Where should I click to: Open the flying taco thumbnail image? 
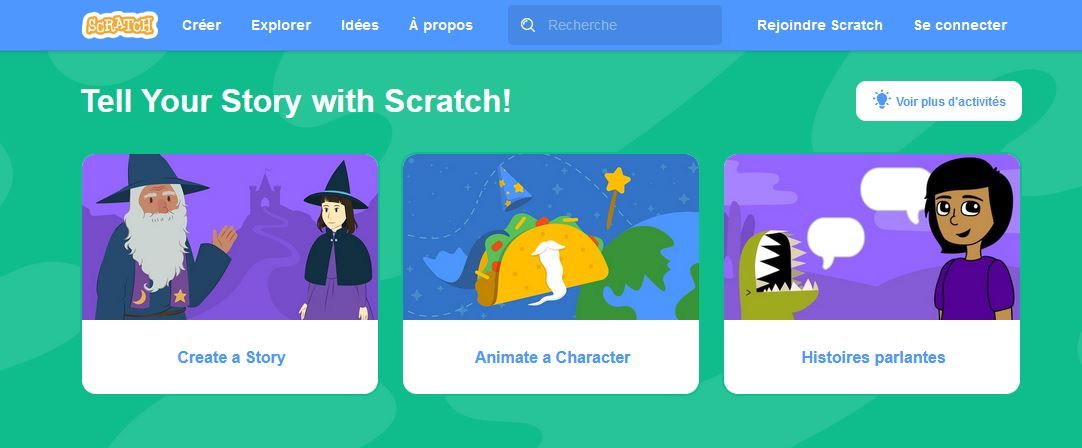(x=551, y=237)
